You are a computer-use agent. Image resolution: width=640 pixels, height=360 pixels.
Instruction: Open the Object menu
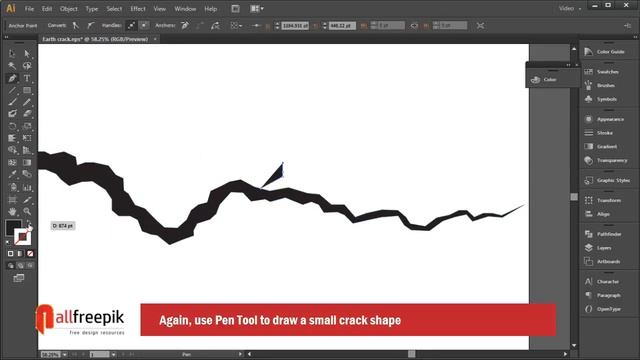[69, 9]
